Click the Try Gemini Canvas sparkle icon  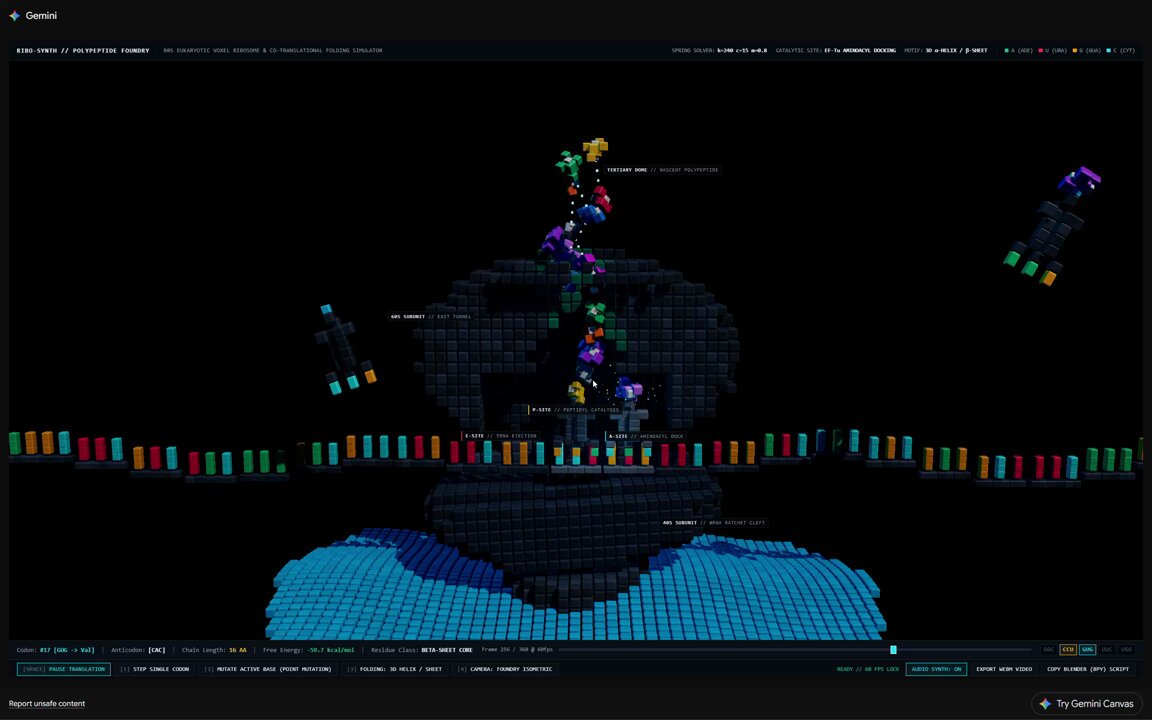1045,704
